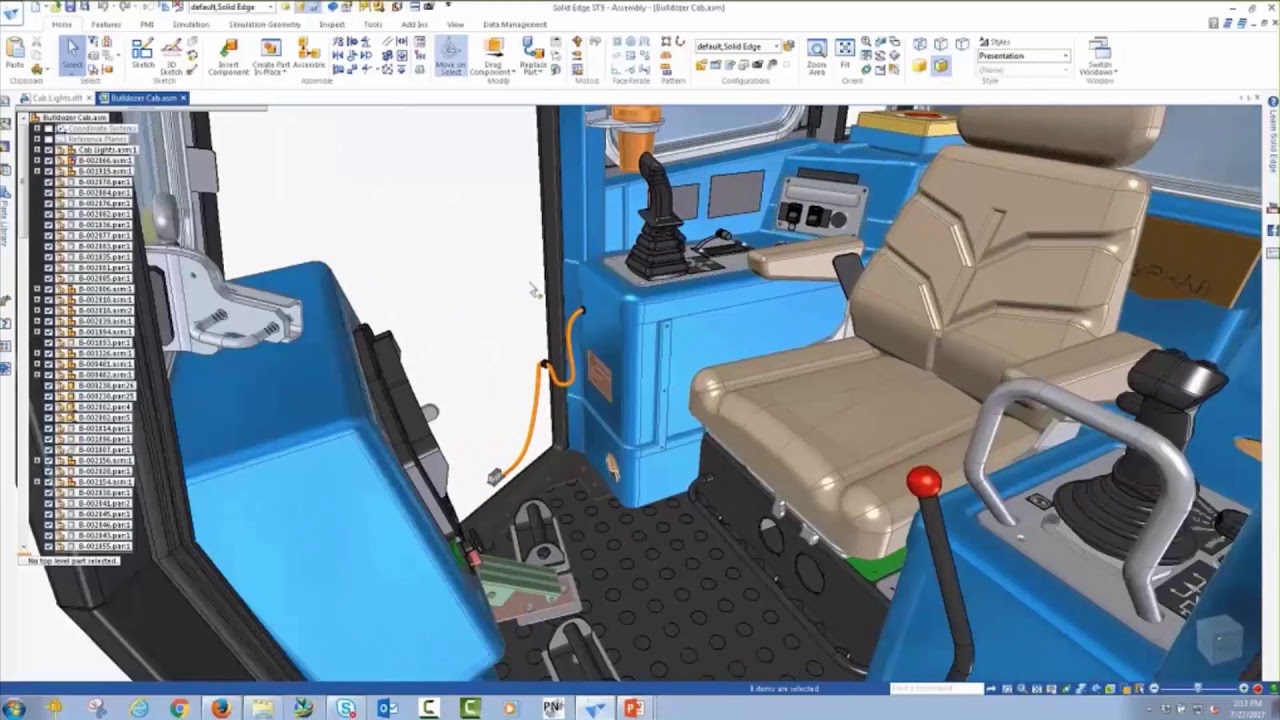Click the Windows Start button
This screenshot has height=720, width=1280.
click(x=14, y=708)
